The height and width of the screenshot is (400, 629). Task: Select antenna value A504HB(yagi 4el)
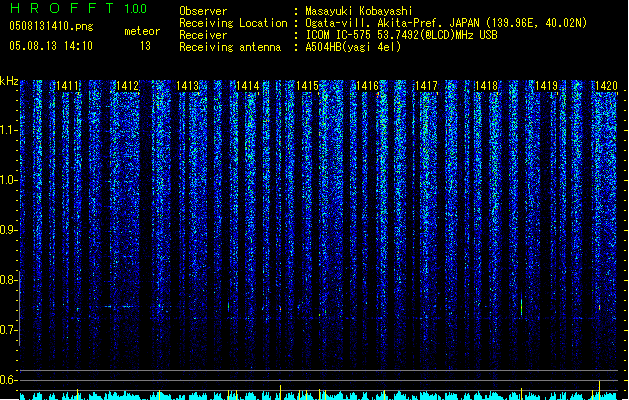click(x=353, y=47)
